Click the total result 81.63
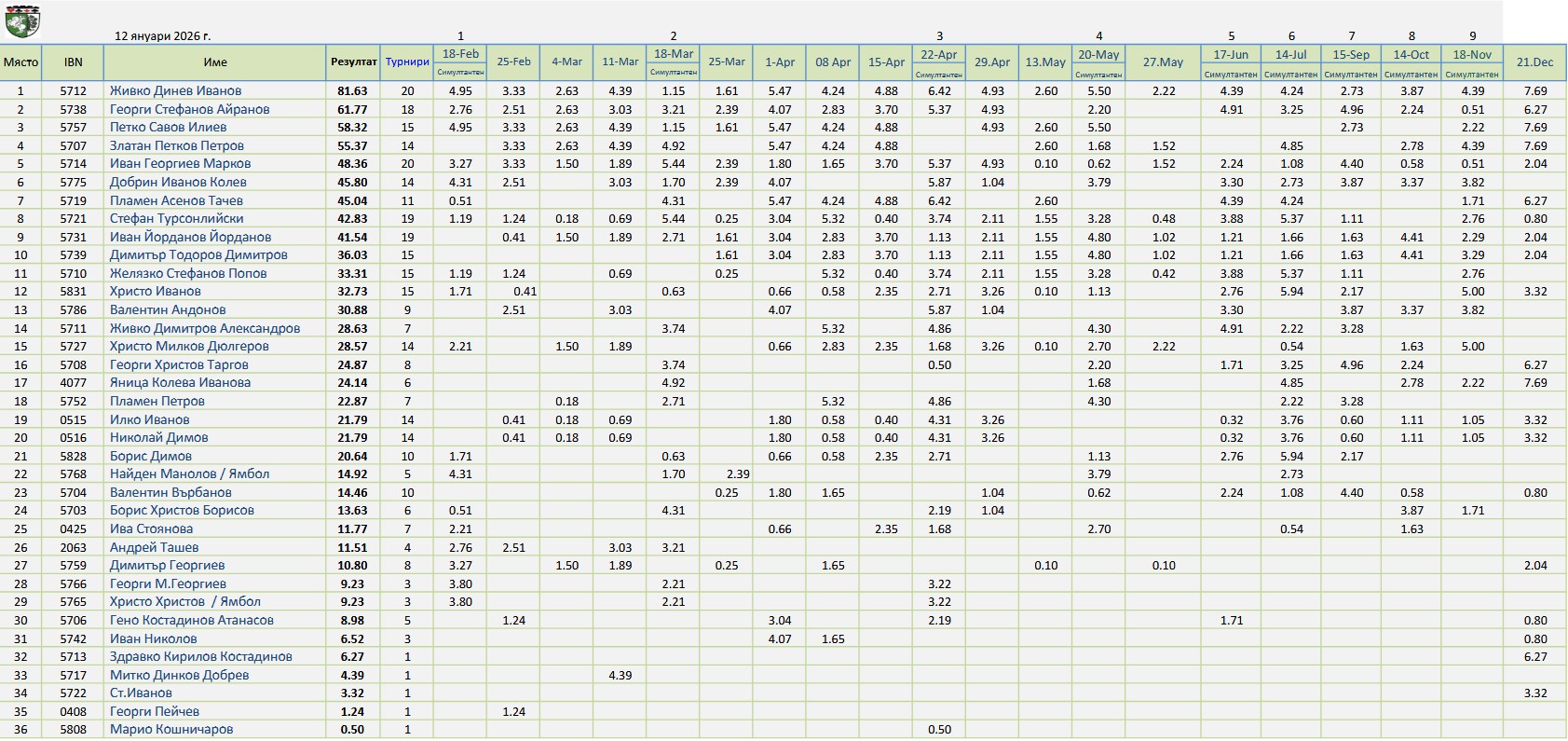 (352, 91)
